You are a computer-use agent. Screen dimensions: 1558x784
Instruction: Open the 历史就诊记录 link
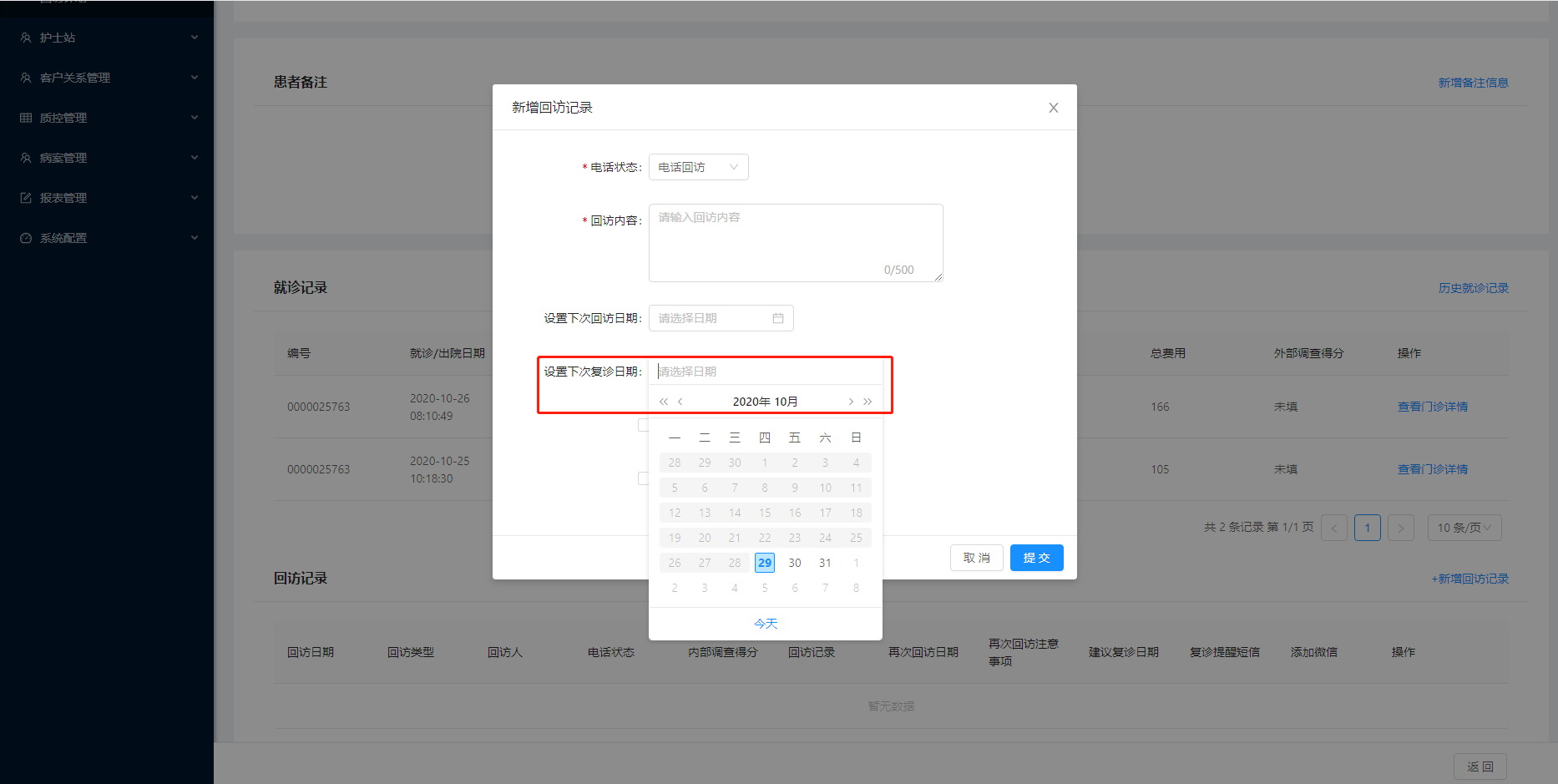click(x=1473, y=288)
